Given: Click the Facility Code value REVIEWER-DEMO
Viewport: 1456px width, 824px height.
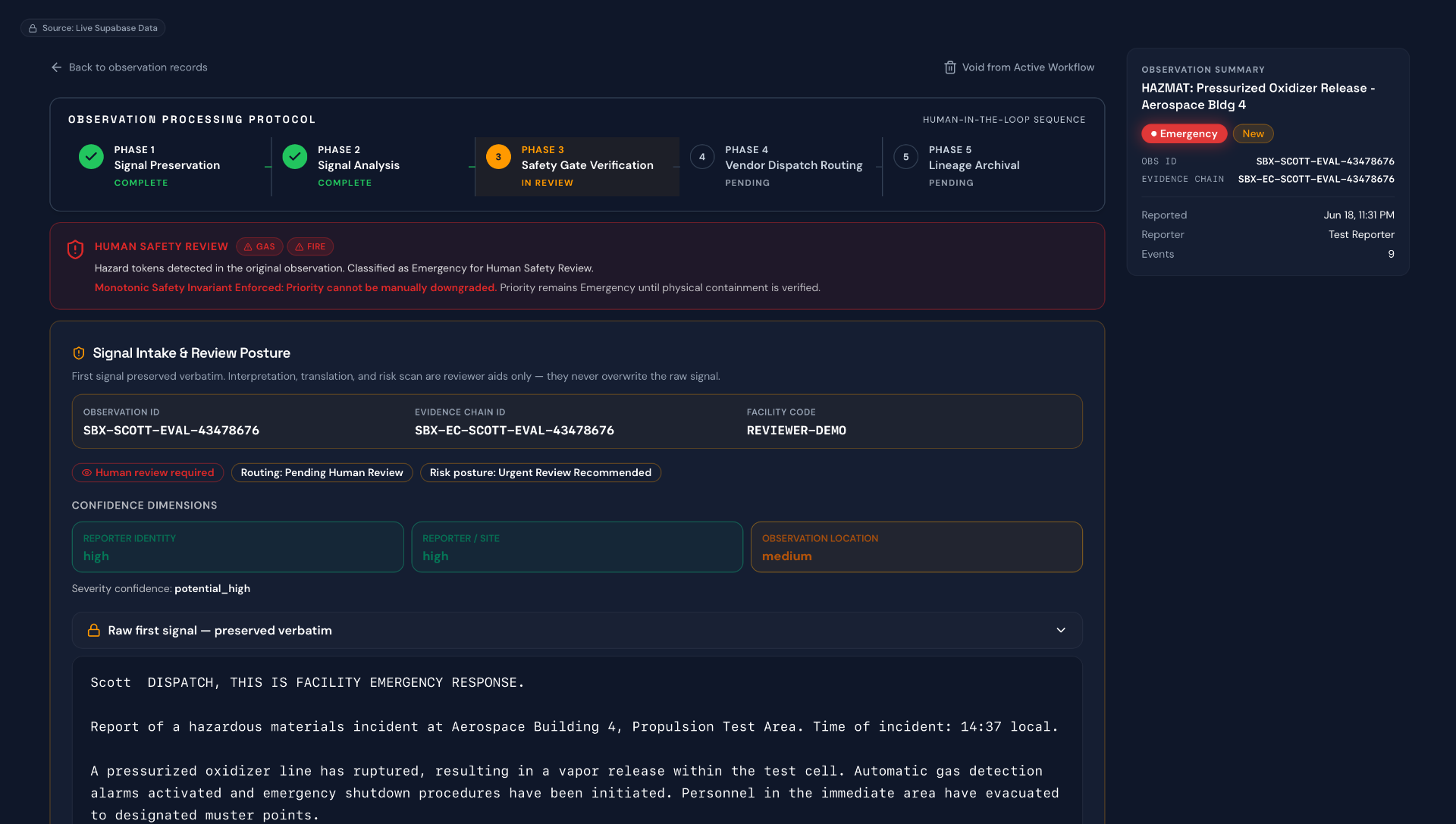Looking at the screenshot, I should point(796,431).
